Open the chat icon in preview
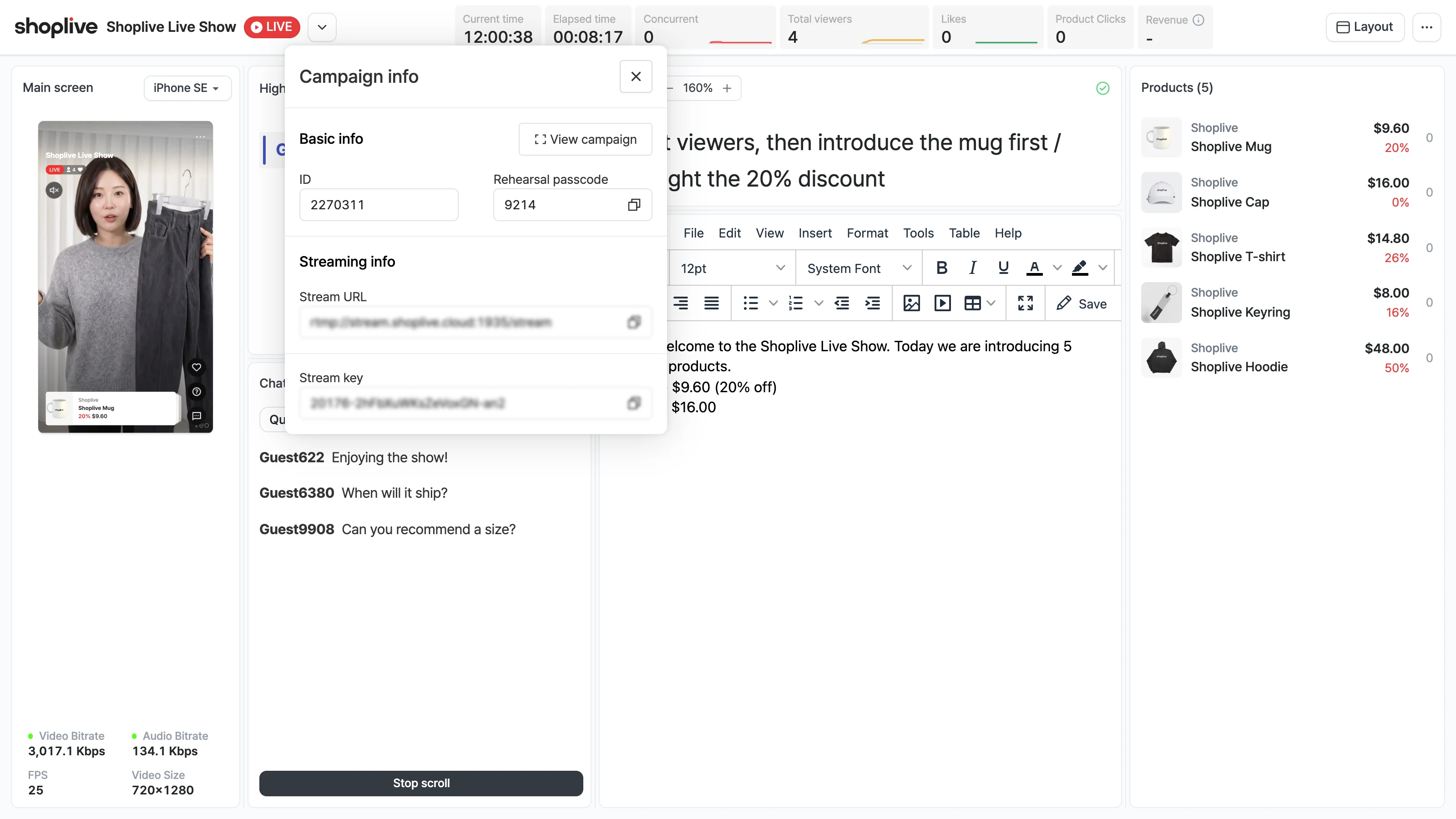 point(196,416)
